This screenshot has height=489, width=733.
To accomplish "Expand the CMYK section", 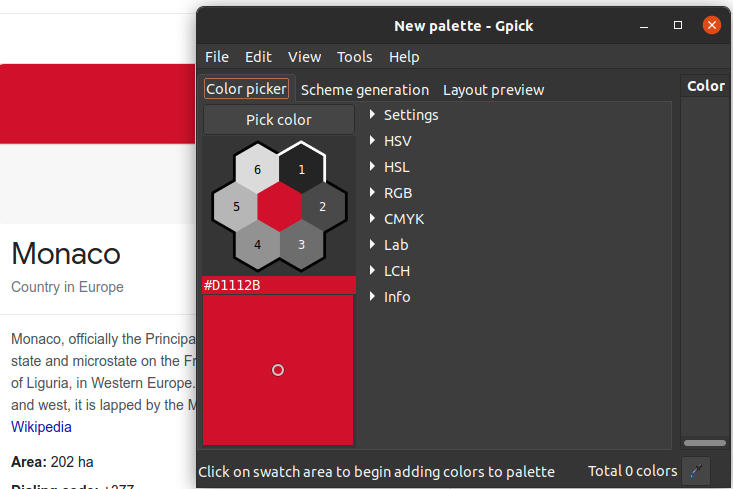I will coord(397,219).
